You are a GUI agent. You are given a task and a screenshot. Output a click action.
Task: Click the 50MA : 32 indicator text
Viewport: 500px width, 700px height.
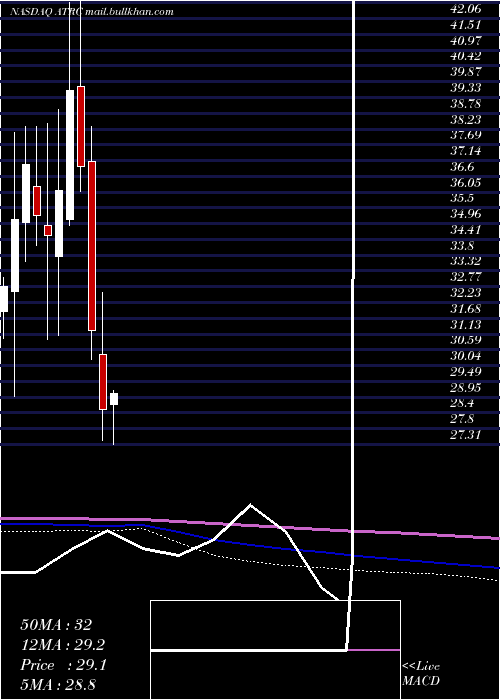[x=56, y=625]
